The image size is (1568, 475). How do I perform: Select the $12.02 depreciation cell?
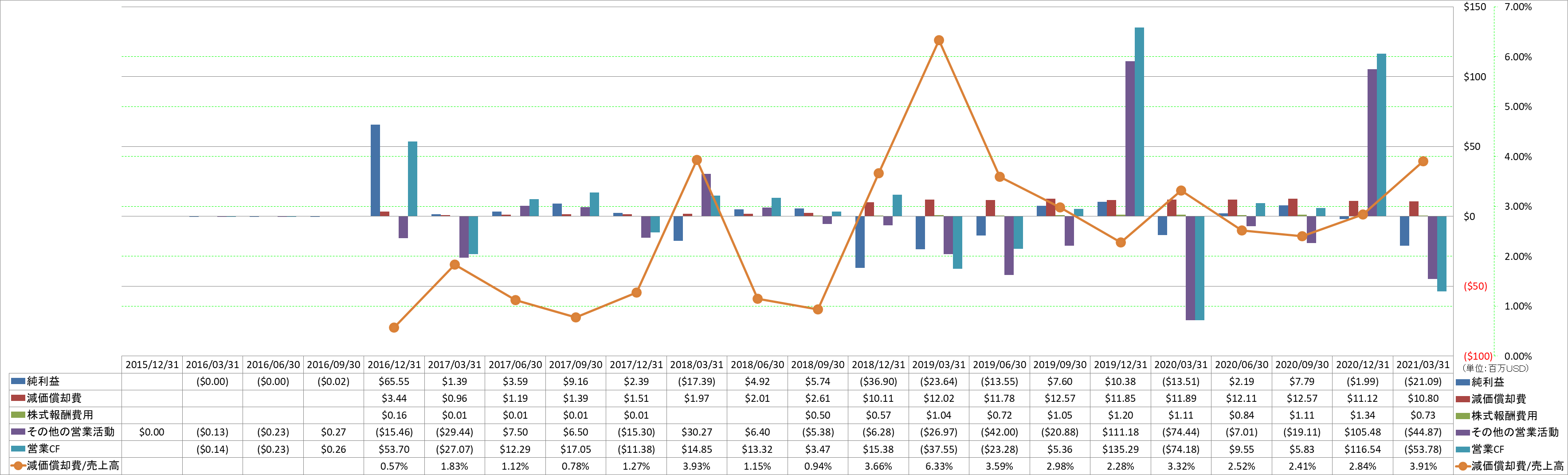tap(939, 398)
